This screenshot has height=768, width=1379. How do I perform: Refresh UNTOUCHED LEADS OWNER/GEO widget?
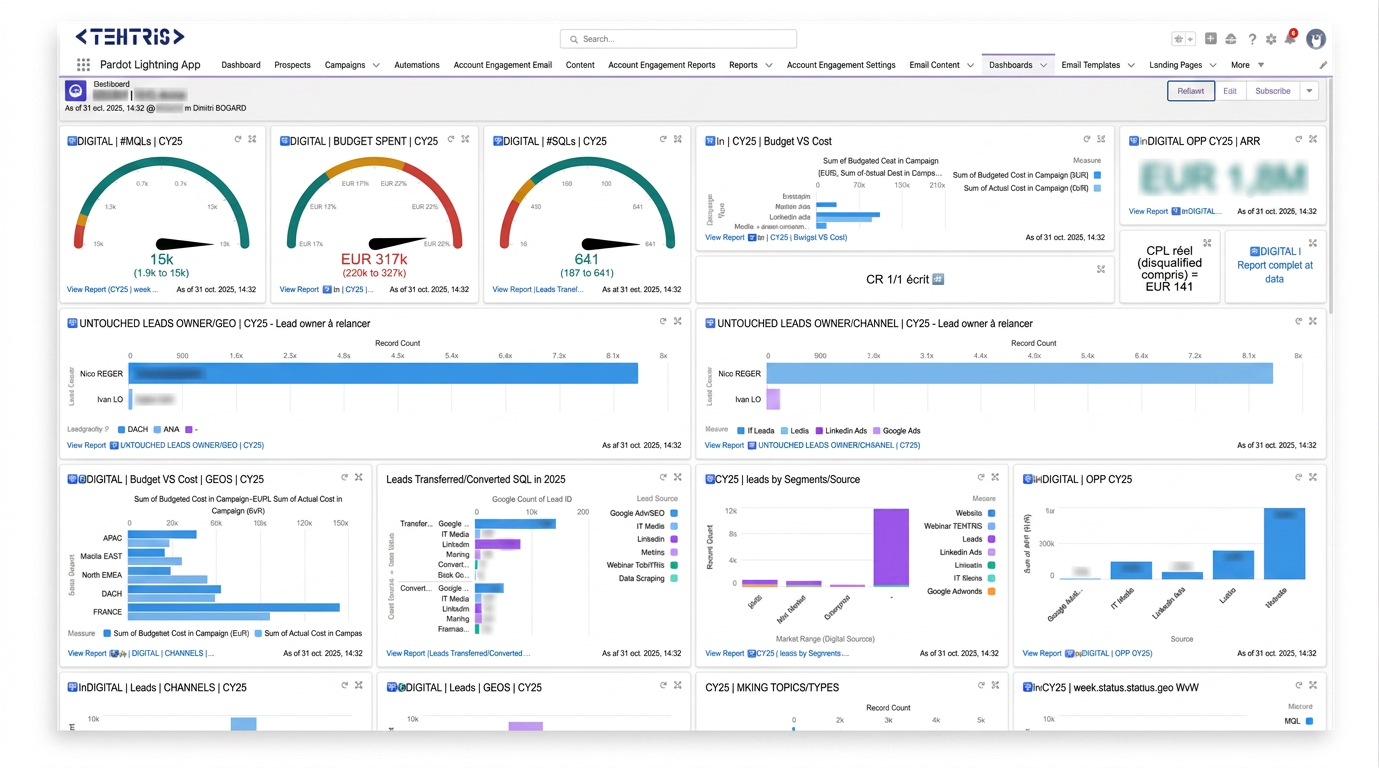point(663,322)
